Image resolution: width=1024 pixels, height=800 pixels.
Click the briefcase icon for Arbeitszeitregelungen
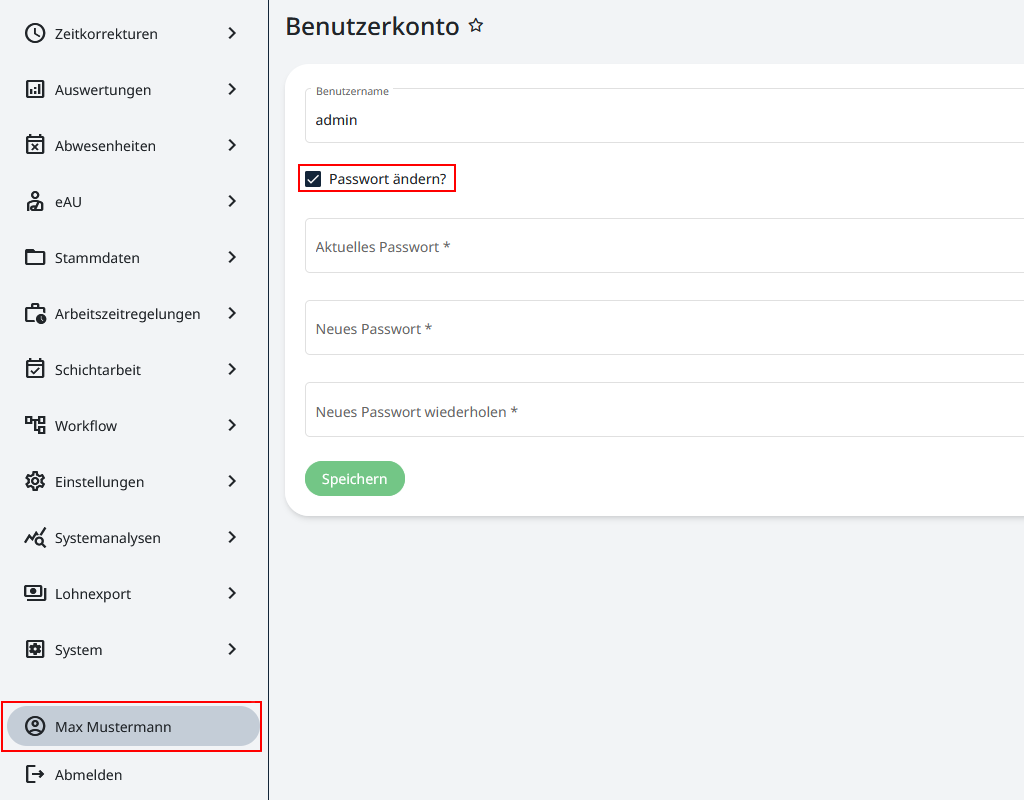(x=35, y=313)
